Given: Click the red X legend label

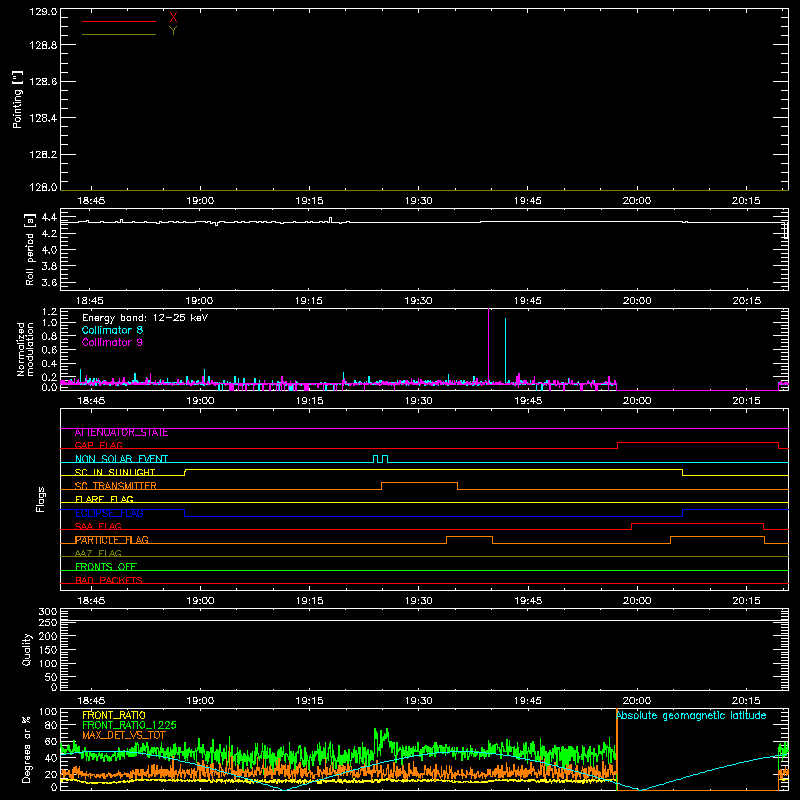Looking at the screenshot, I should (173, 18).
